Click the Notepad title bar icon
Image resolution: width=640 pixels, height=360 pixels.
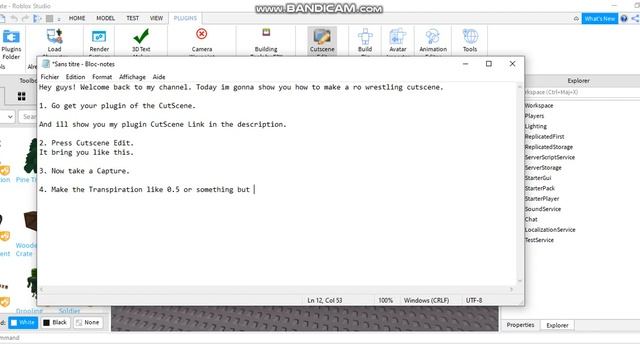point(46,64)
